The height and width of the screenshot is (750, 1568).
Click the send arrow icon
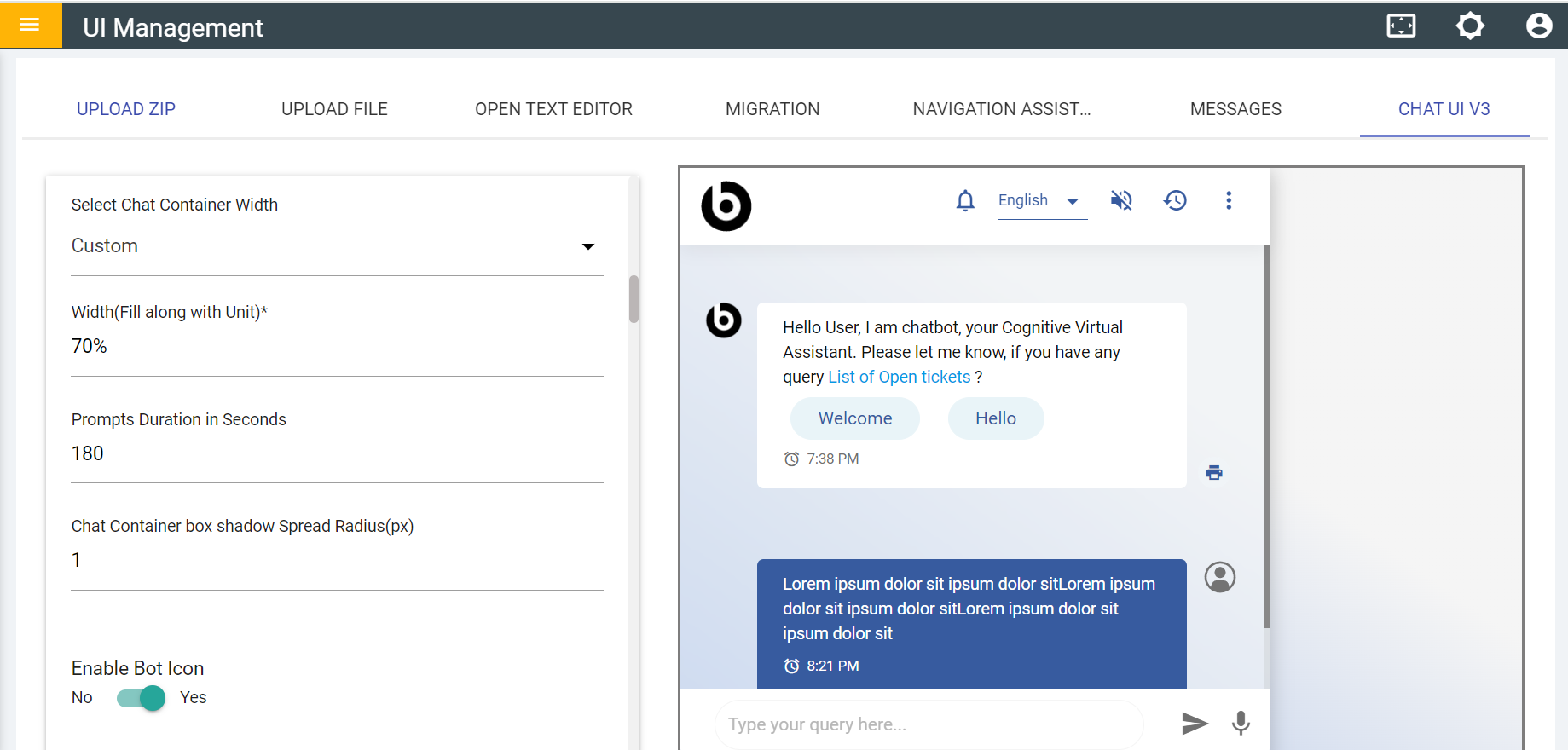(x=1195, y=724)
